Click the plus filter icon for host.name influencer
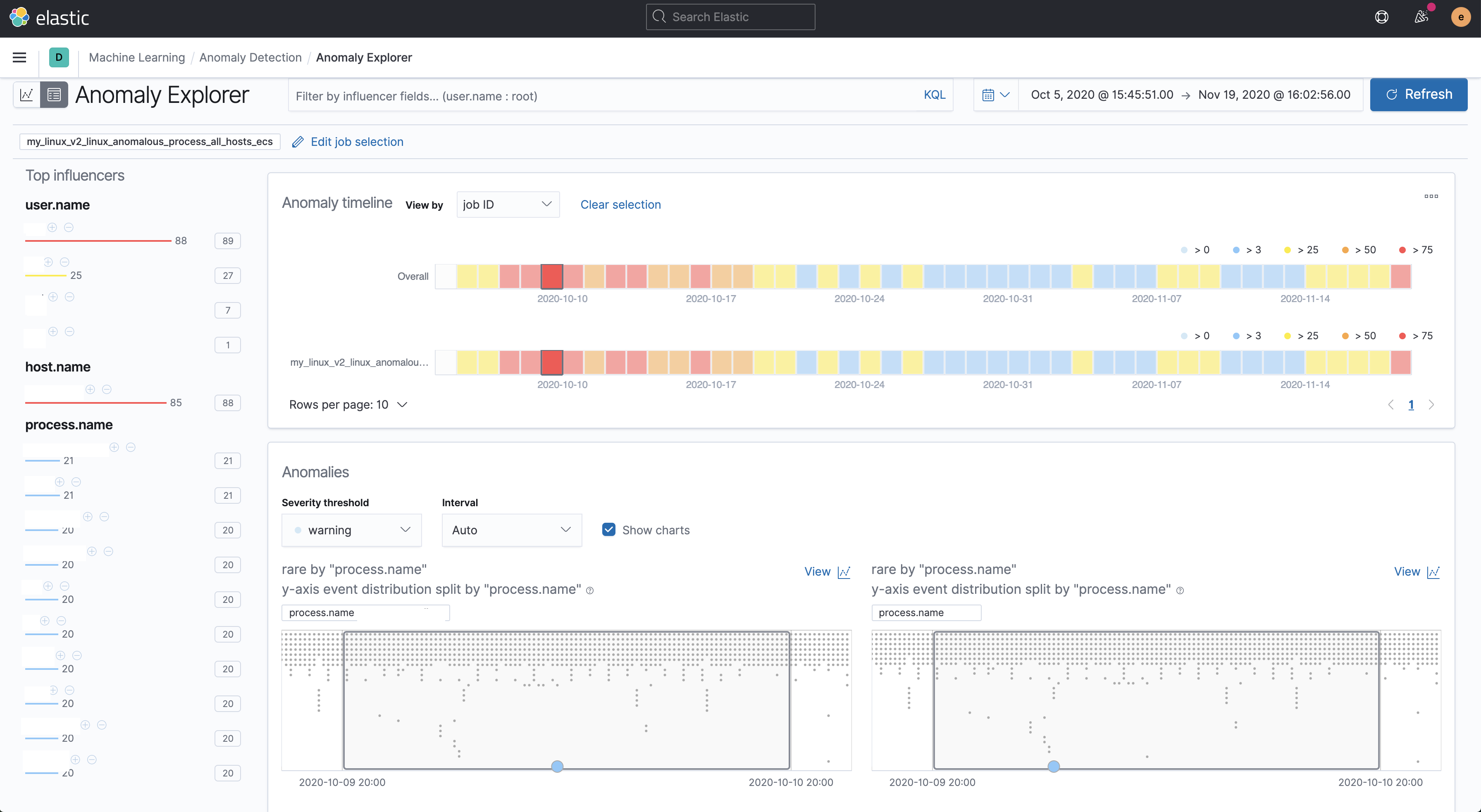This screenshot has height=812, width=1481. [x=90, y=390]
